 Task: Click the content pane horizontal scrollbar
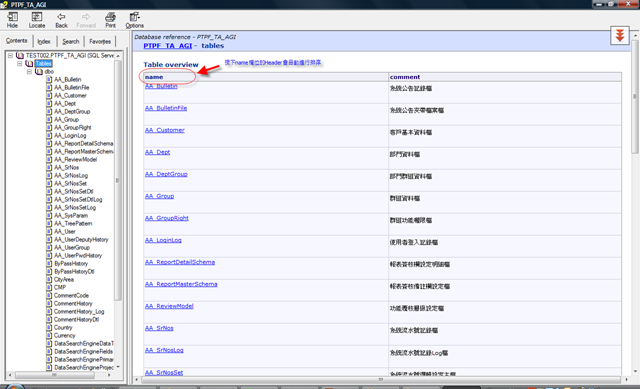[380, 380]
